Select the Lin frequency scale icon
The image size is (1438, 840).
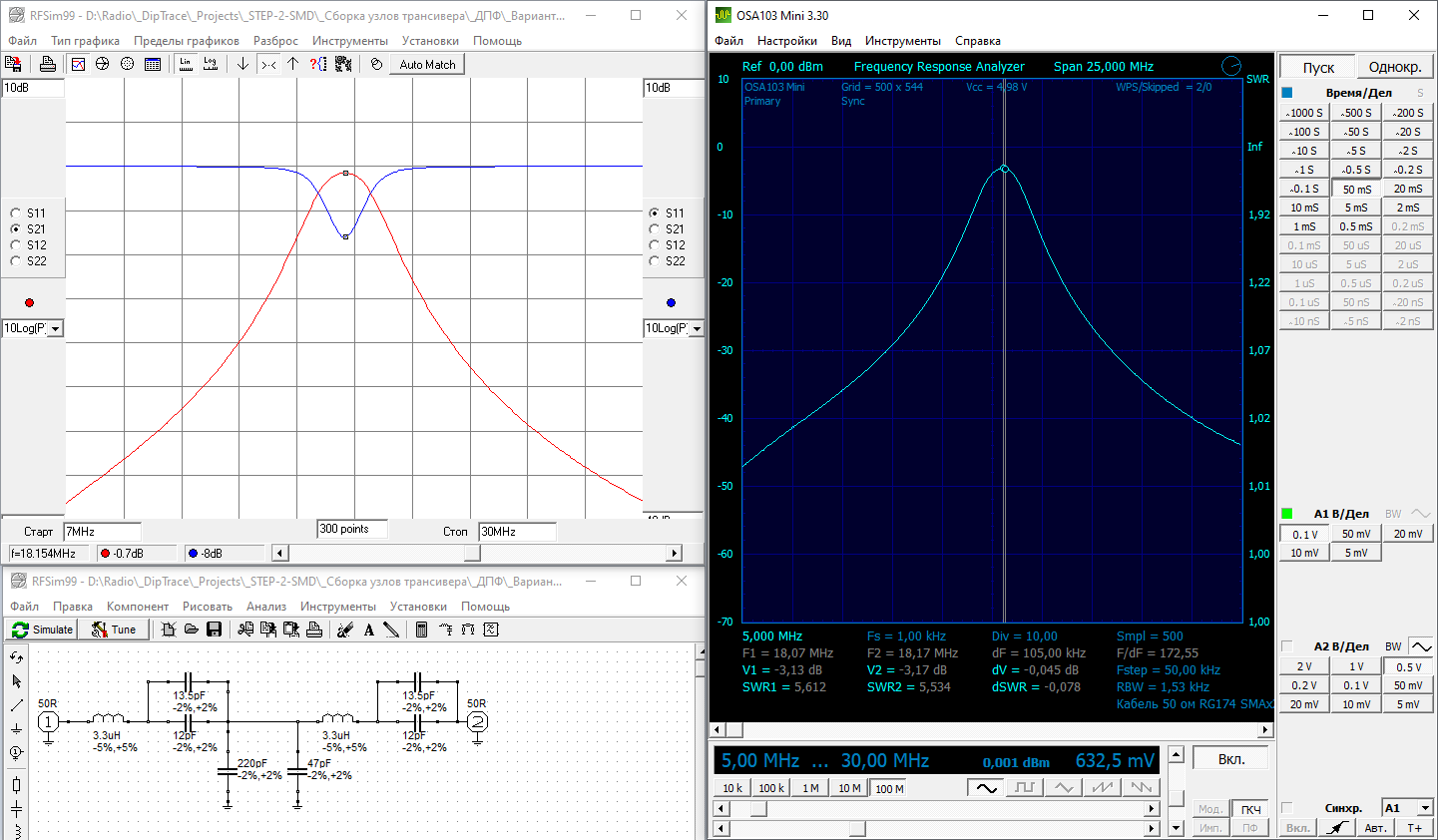tap(186, 64)
